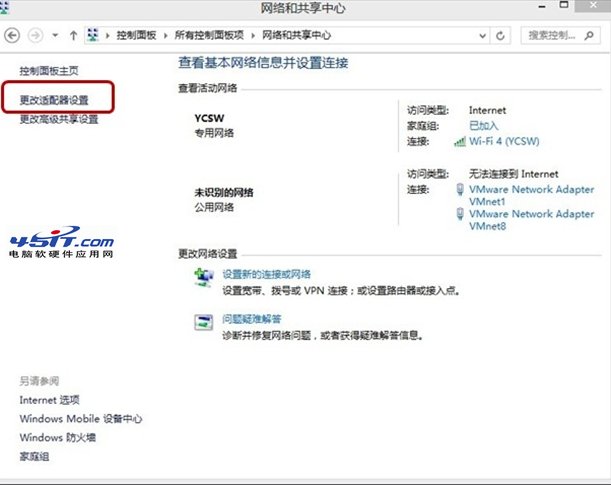This screenshot has width=611, height=485.
Task: Click 所有控制面板项 breadcrumb segment
Action: click(207, 35)
